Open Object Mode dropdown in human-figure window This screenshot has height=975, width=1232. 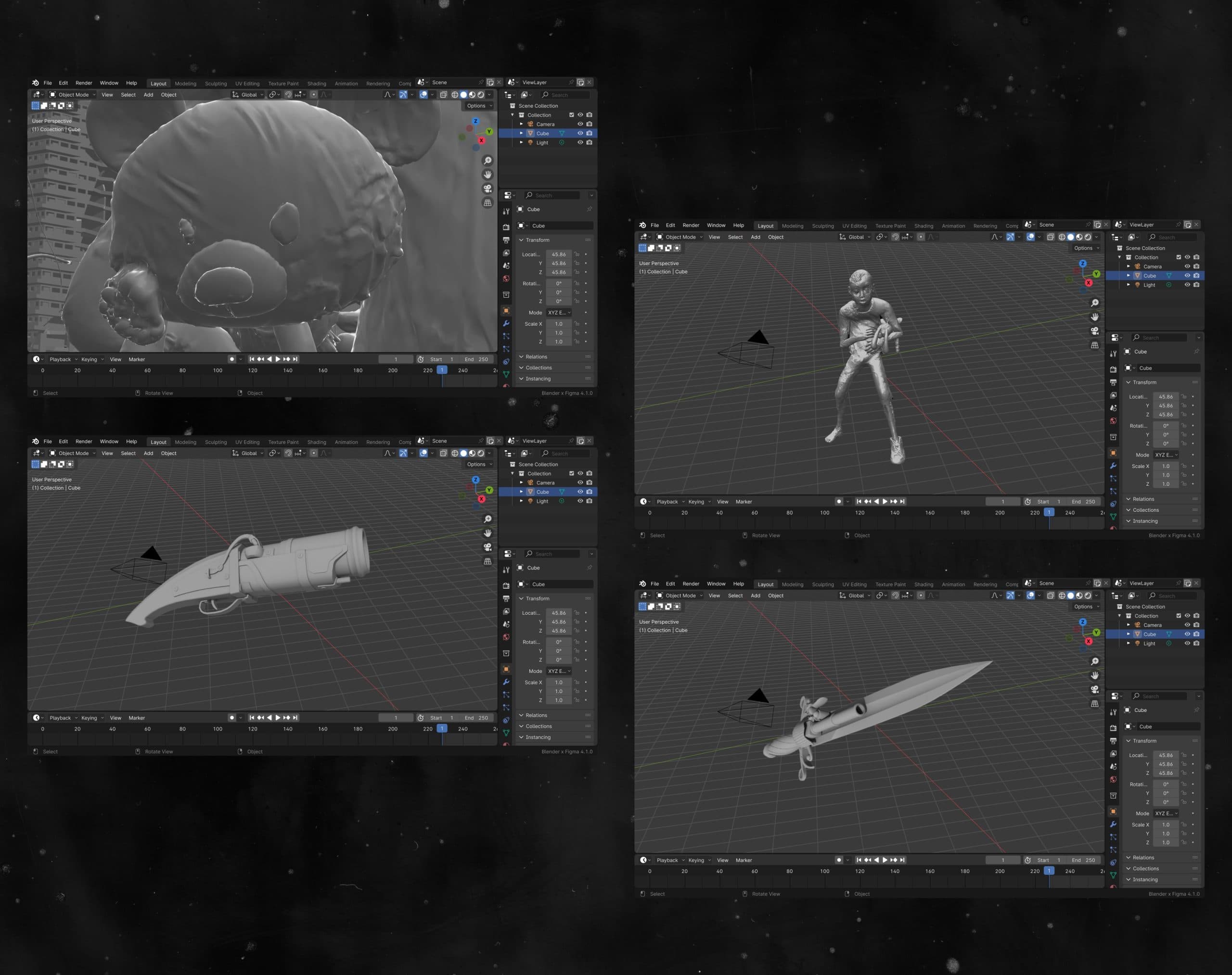(x=680, y=237)
